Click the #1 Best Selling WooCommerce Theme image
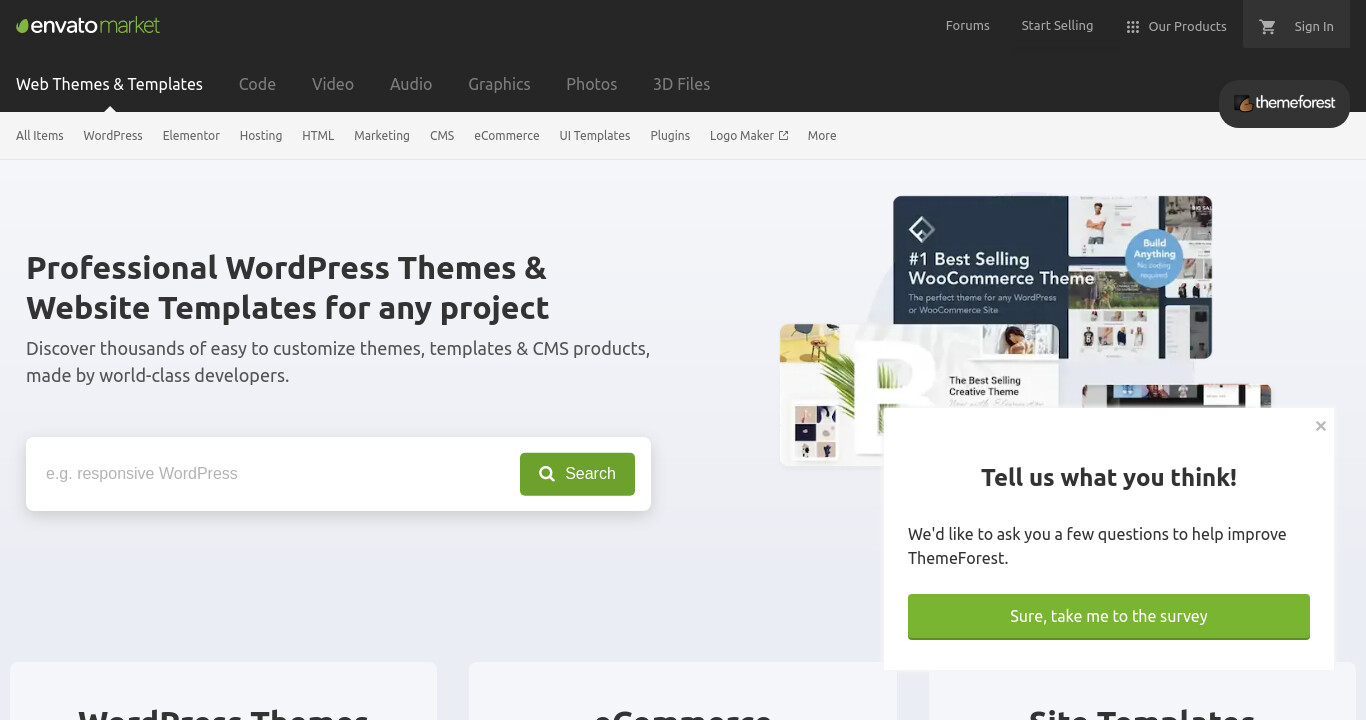Screen dimensions: 1366x720 1052,277
